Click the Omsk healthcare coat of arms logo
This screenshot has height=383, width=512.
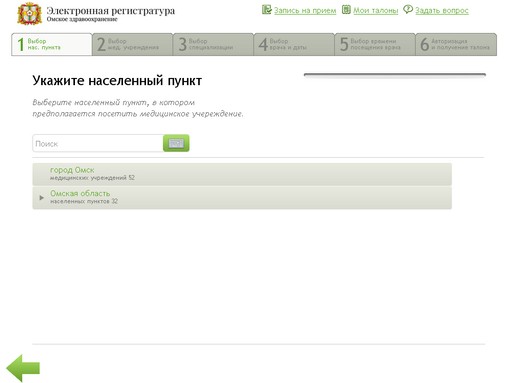(30, 14)
